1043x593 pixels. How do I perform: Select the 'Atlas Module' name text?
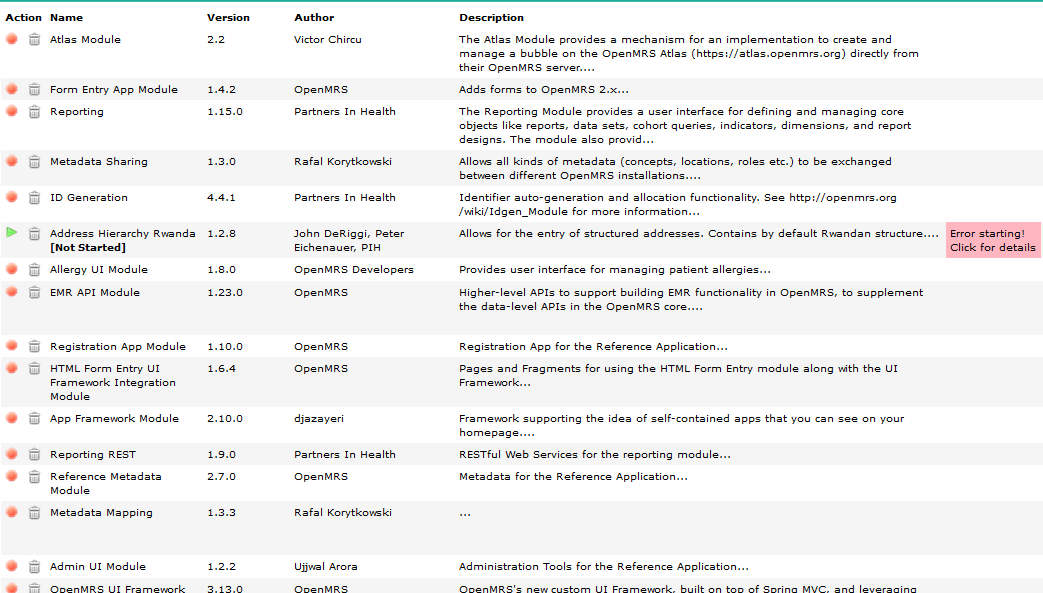pos(85,39)
